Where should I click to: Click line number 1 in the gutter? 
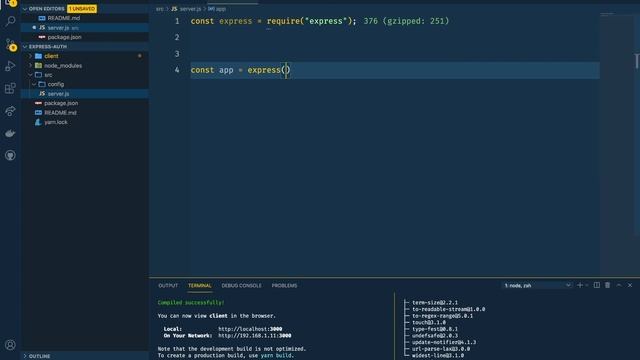point(177,21)
